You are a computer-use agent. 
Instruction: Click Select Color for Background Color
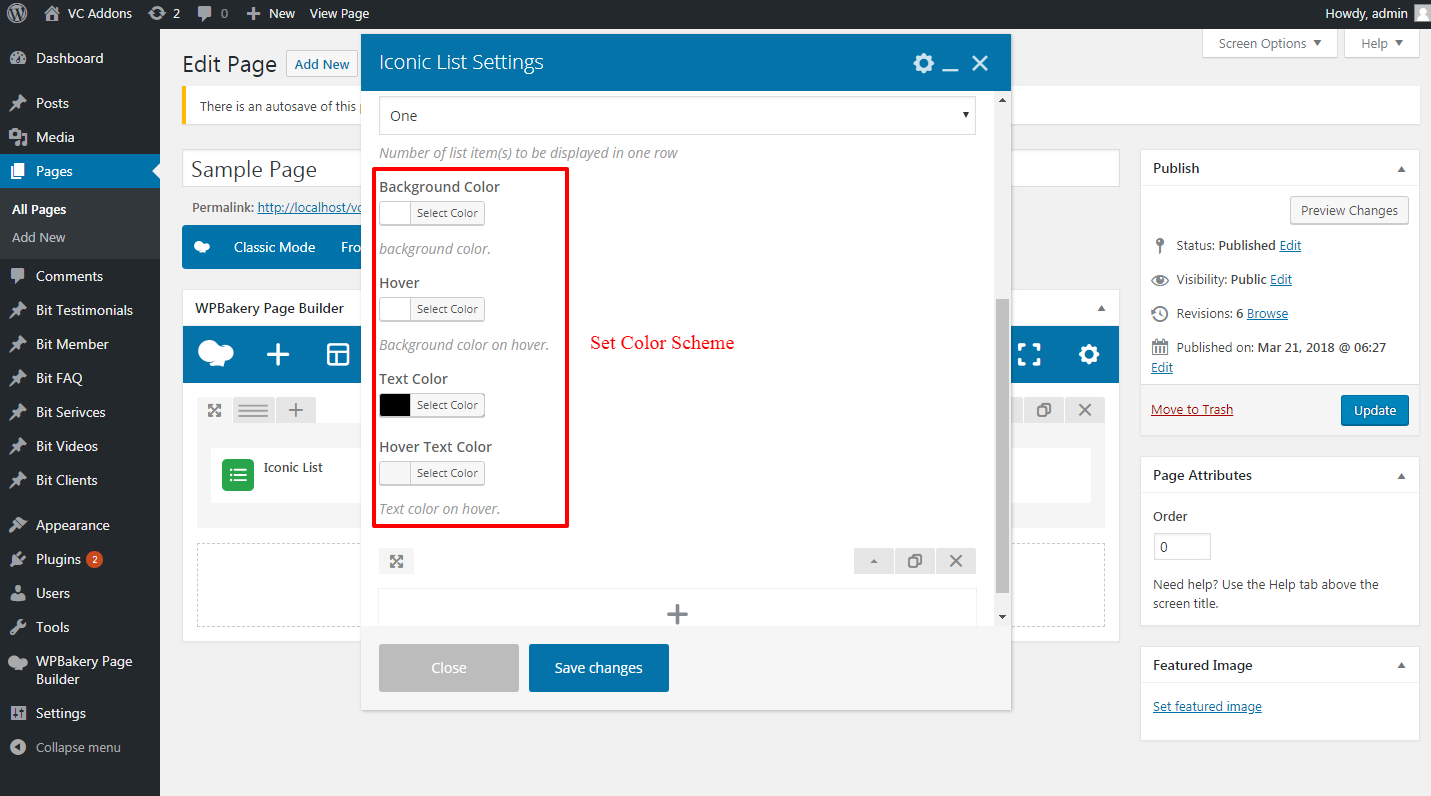coord(447,213)
